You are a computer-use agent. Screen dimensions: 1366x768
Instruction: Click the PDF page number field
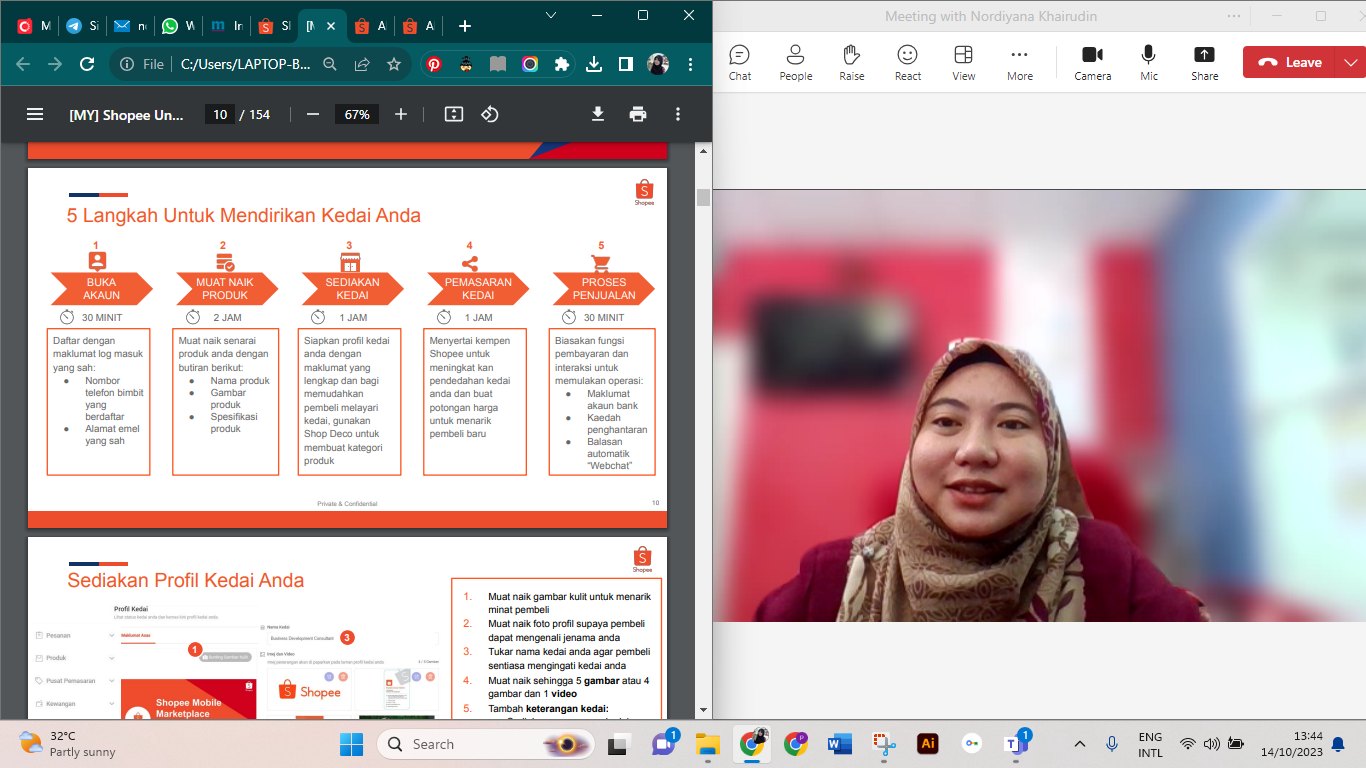(219, 114)
